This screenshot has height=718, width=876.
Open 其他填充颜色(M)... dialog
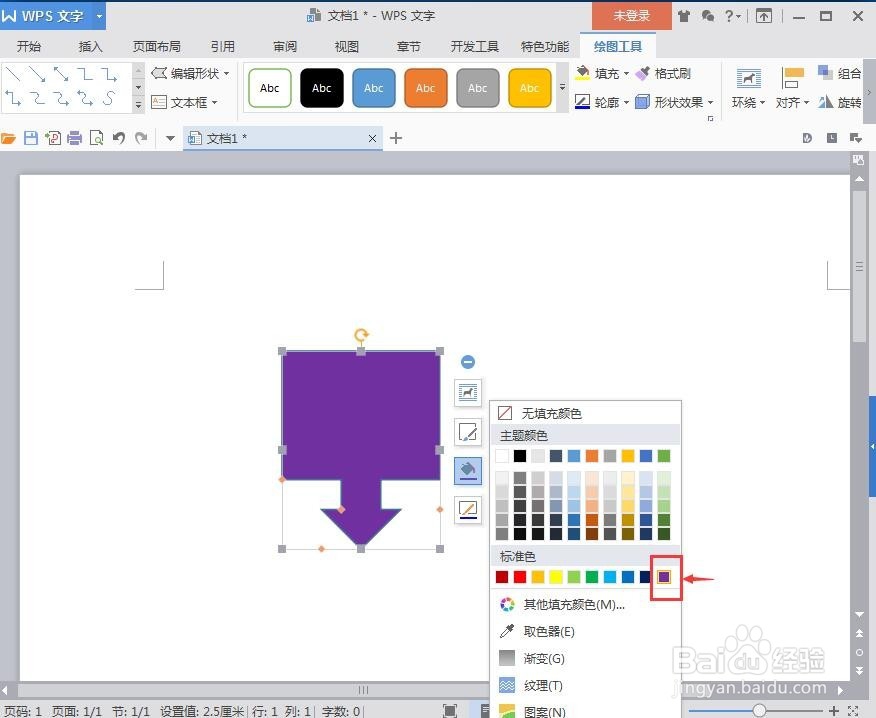point(585,605)
